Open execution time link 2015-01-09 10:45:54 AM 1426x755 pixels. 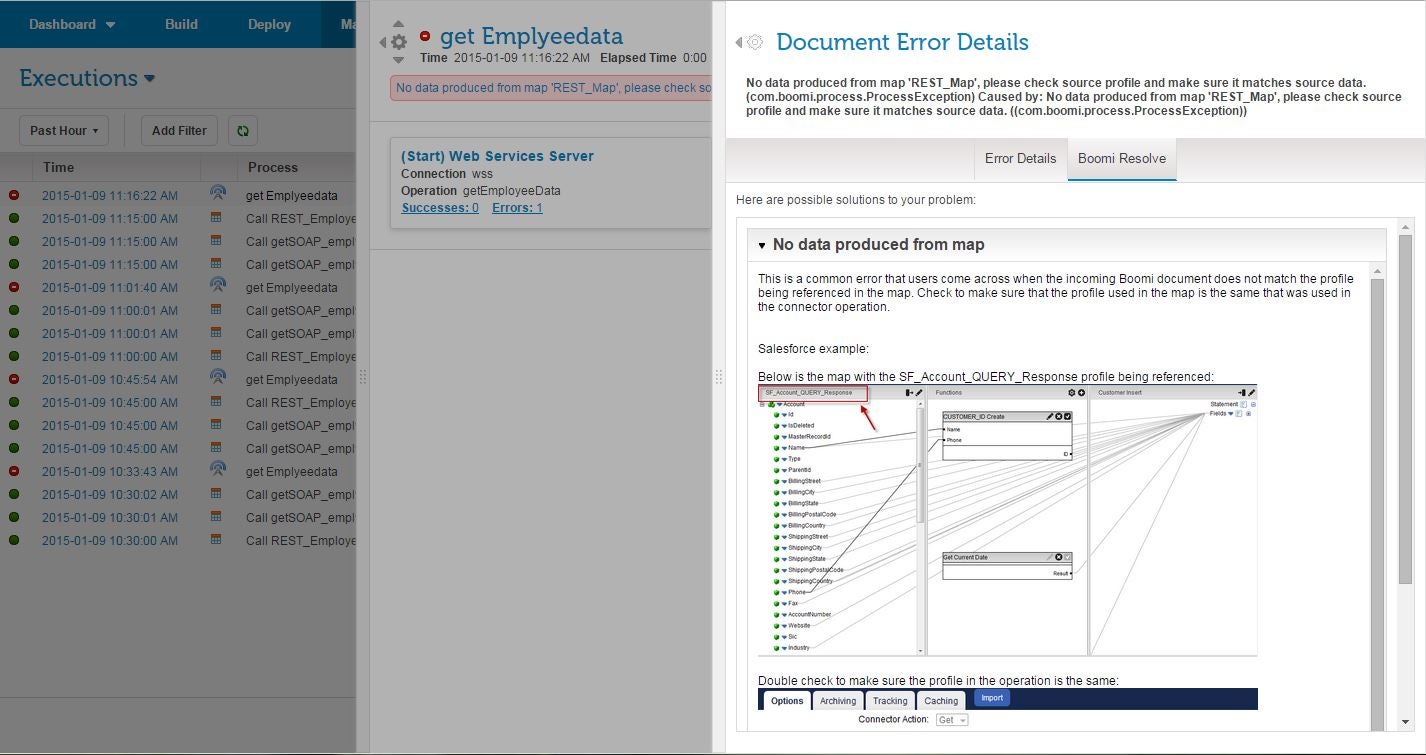tap(110, 379)
